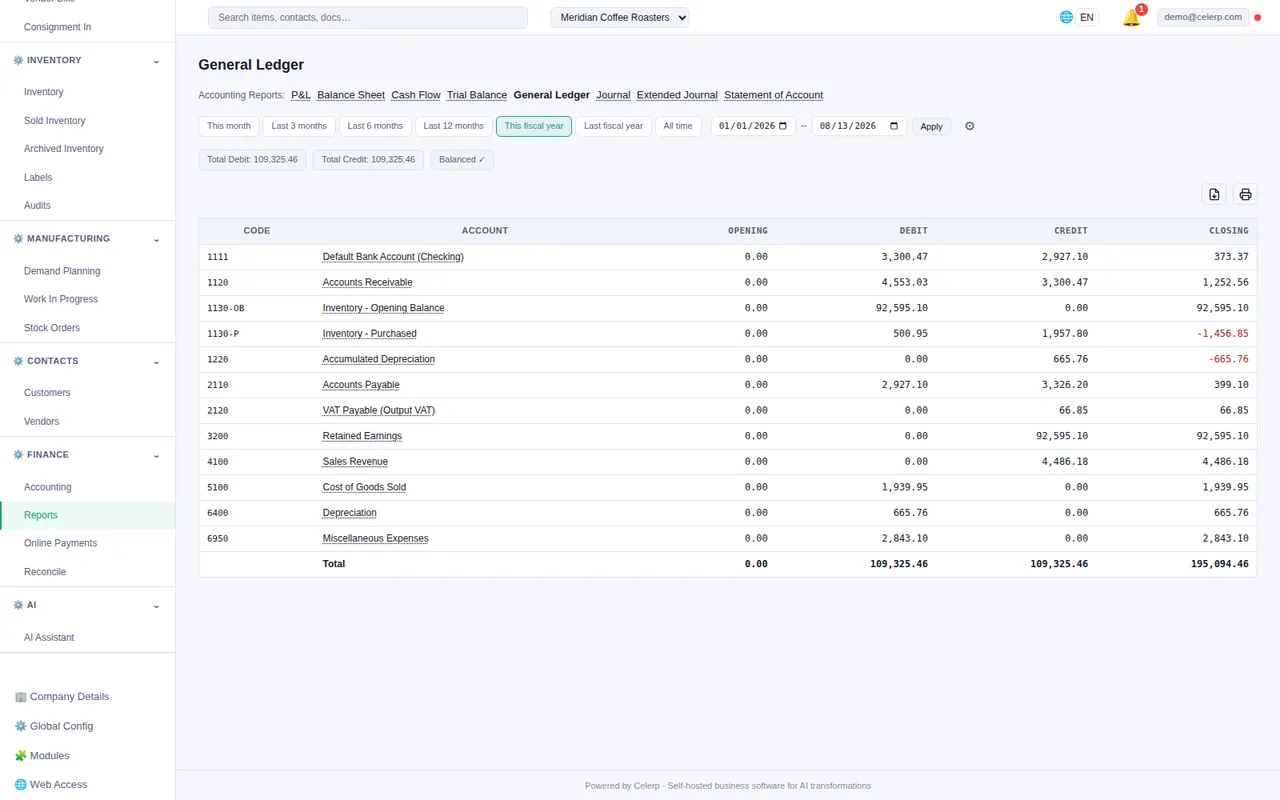1280x800 pixels.
Task: Click the search items, contacts, docs field
Action: tap(367, 17)
